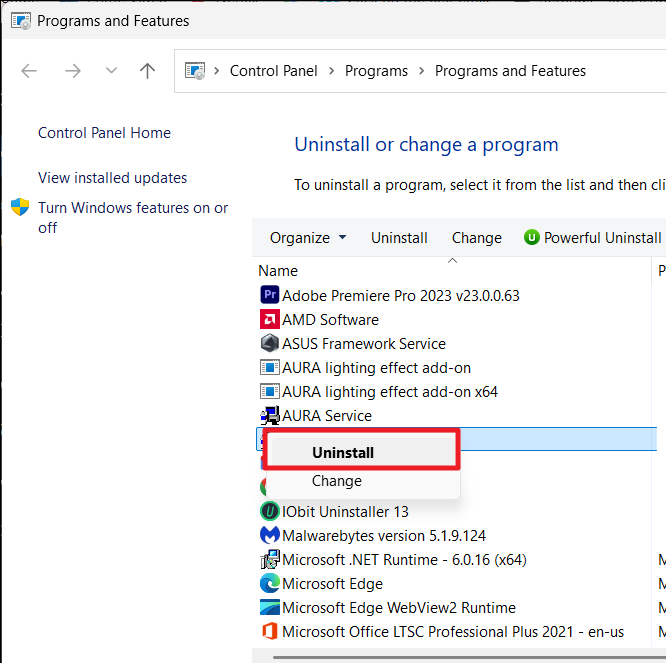Click the Microsoft Office LTSC icon
Screen dimensions: 666x663
click(270, 631)
